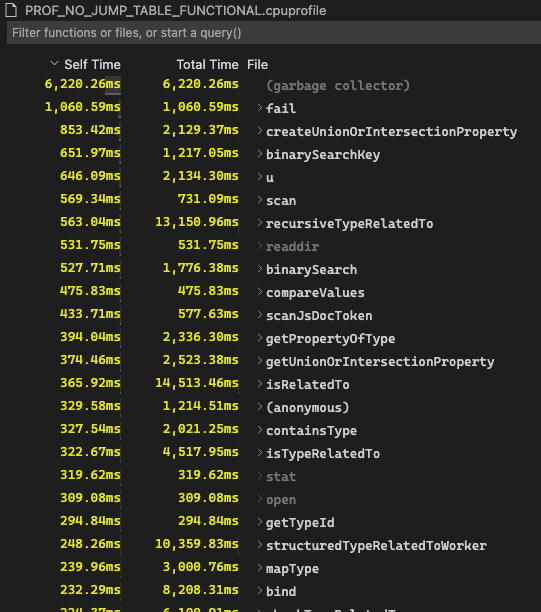This screenshot has height=612, width=541.
Task: Expand the (anonymous) row chevron
Action: pos(260,407)
